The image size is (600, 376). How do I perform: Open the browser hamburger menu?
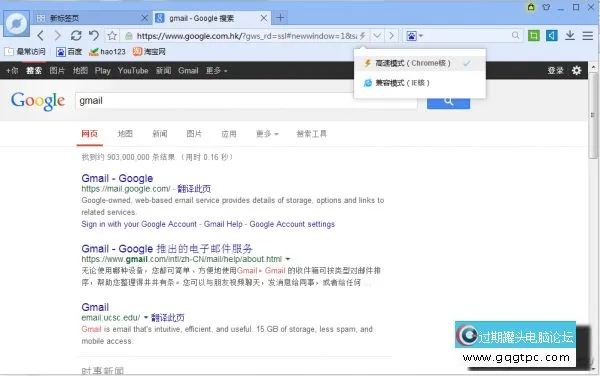point(588,36)
